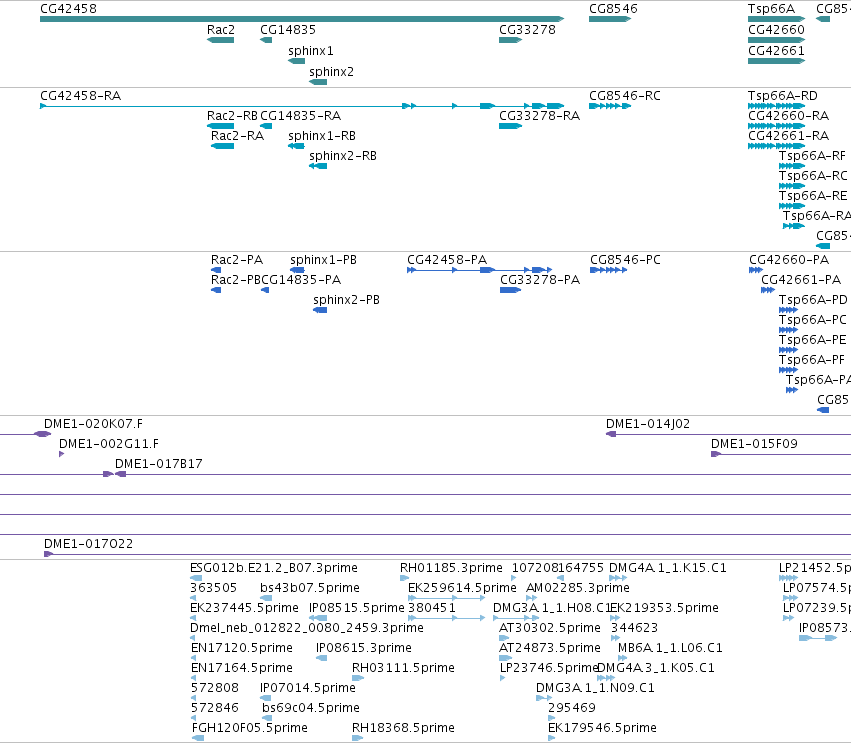Select EST bs43b07.5prime
Image resolution: width=851 pixels, height=743 pixels.
pos(266,598)
